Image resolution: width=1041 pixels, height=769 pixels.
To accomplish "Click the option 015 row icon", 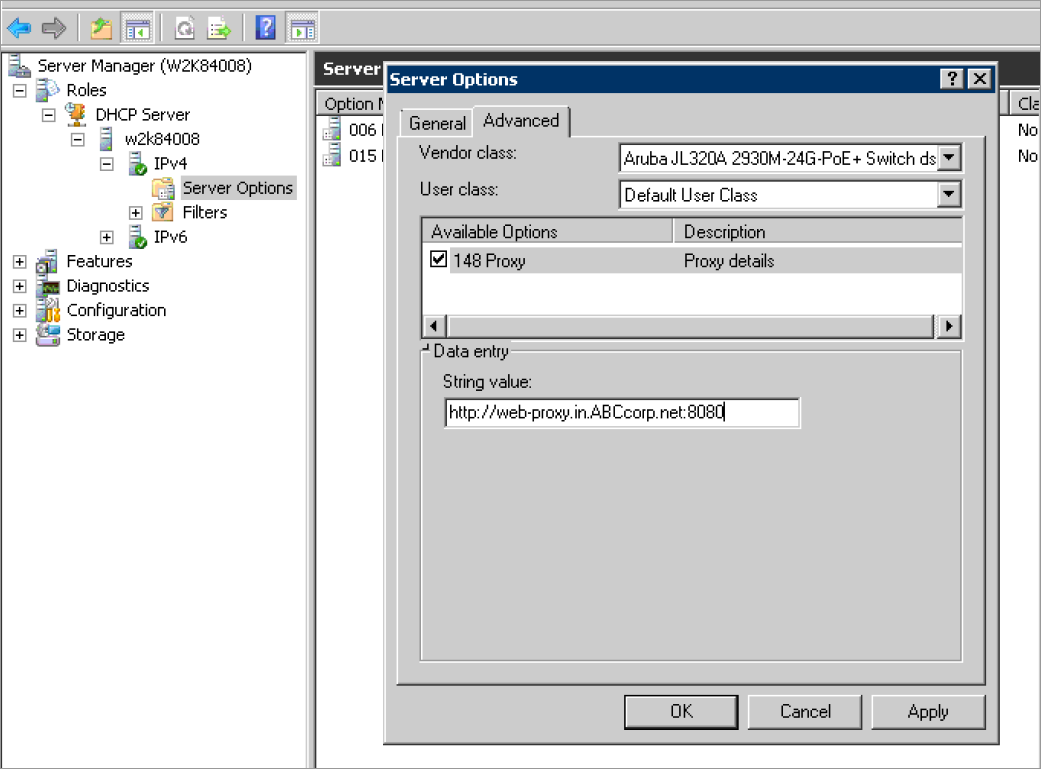I will 332,155.
